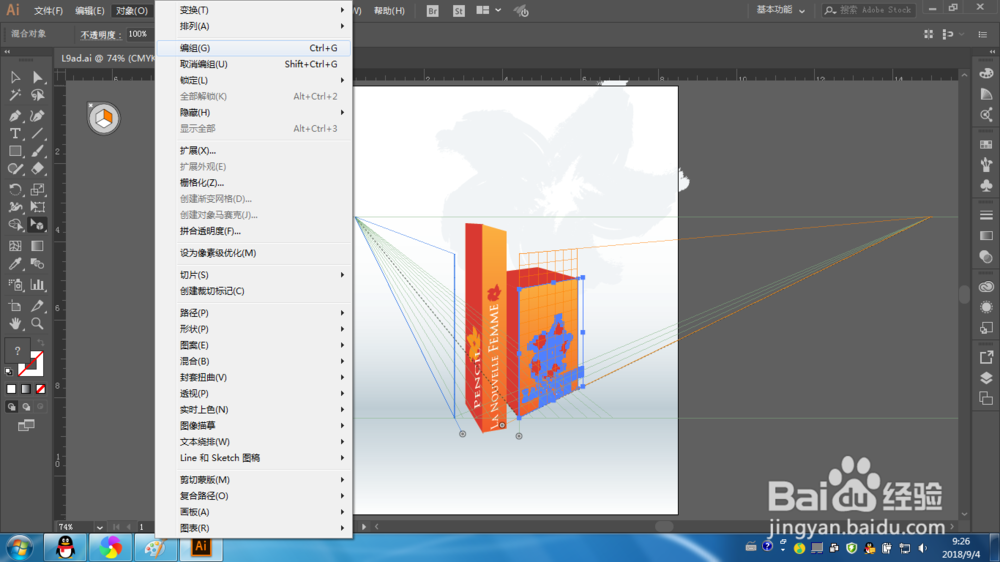The height and width of the screenshot is (562, 1000).
Task: Open the Appearance panel icon
Action: click(986, 307)
